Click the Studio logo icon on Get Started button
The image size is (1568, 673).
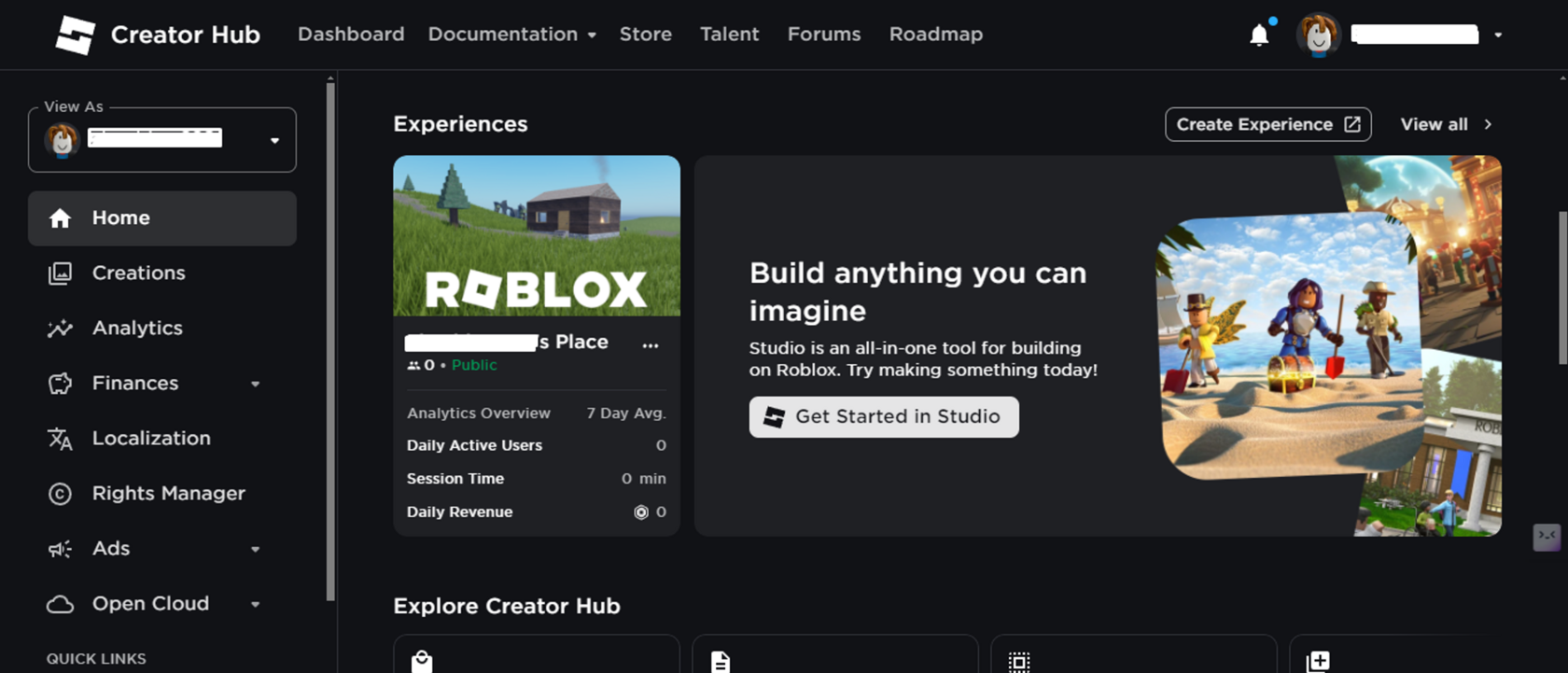pyautogui.click(x=774, y=417)
